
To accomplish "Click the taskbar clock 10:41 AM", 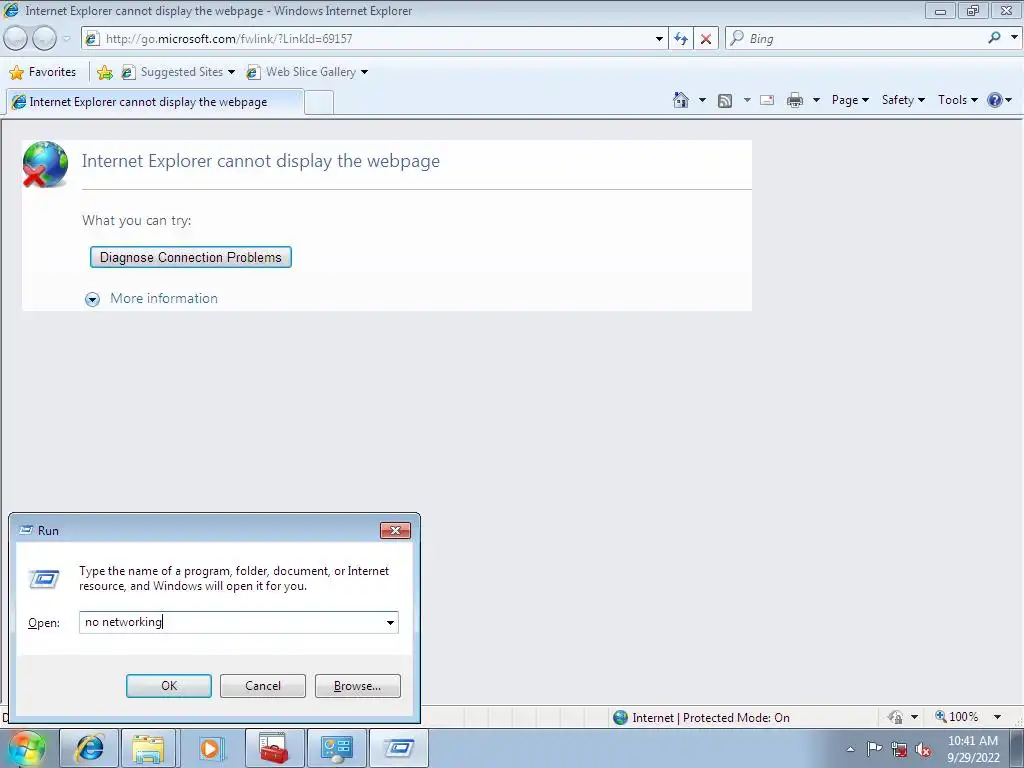I will click(973, 741).
